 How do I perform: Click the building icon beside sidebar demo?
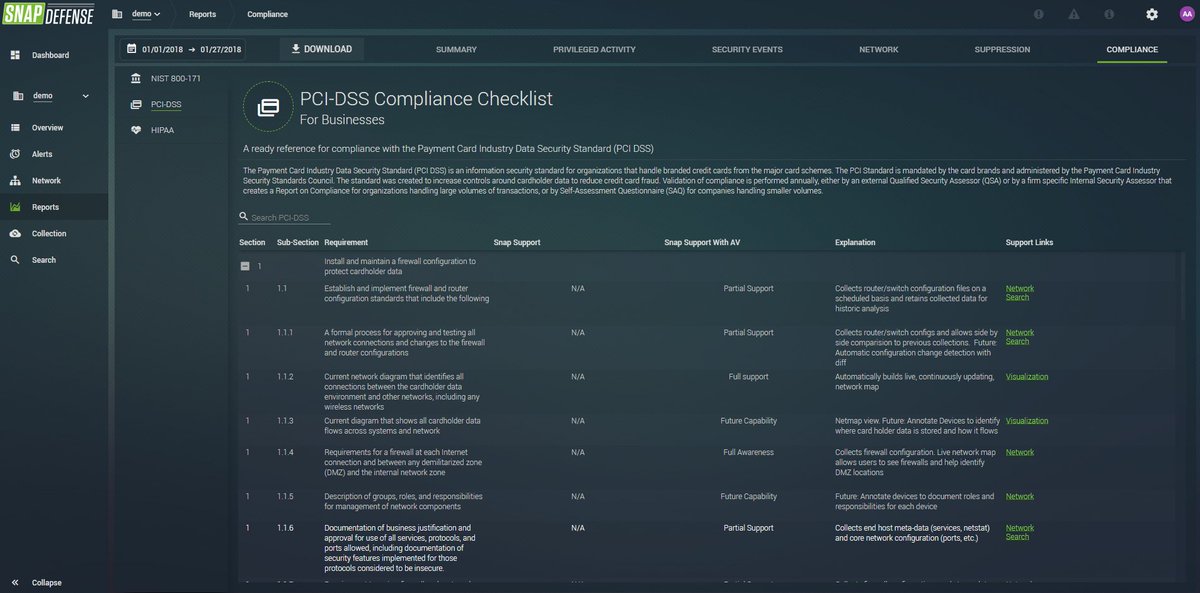click(x=18, y=96)
